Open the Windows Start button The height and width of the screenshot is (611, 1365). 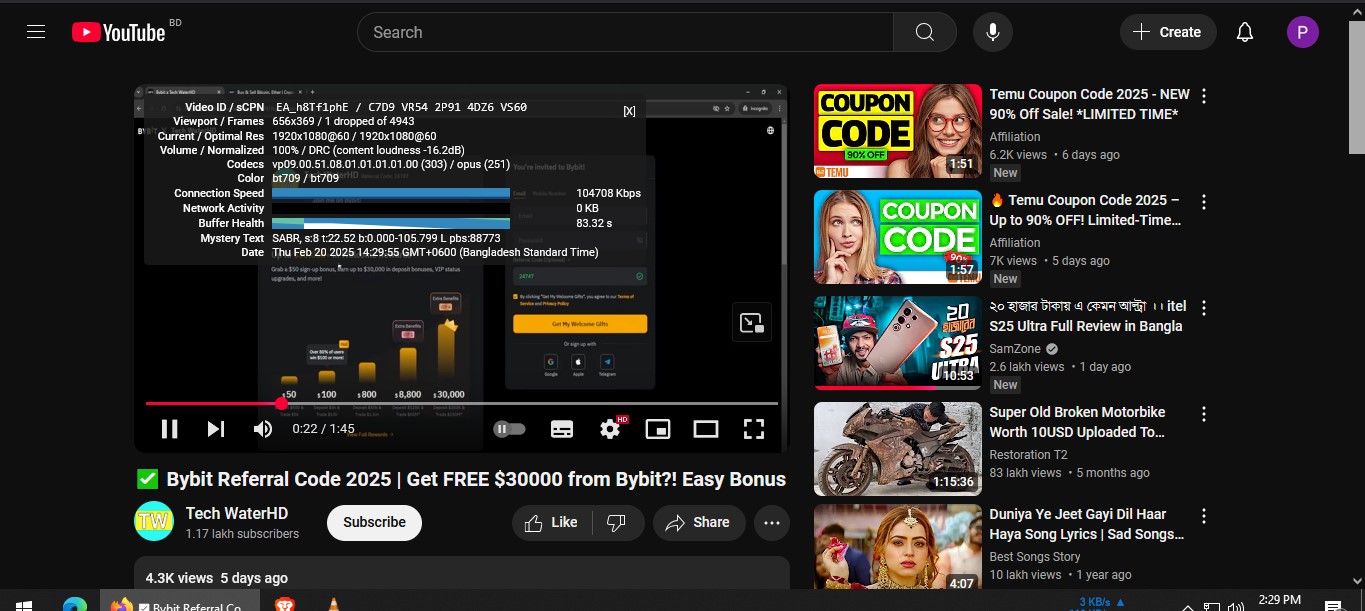pos(24,604)
